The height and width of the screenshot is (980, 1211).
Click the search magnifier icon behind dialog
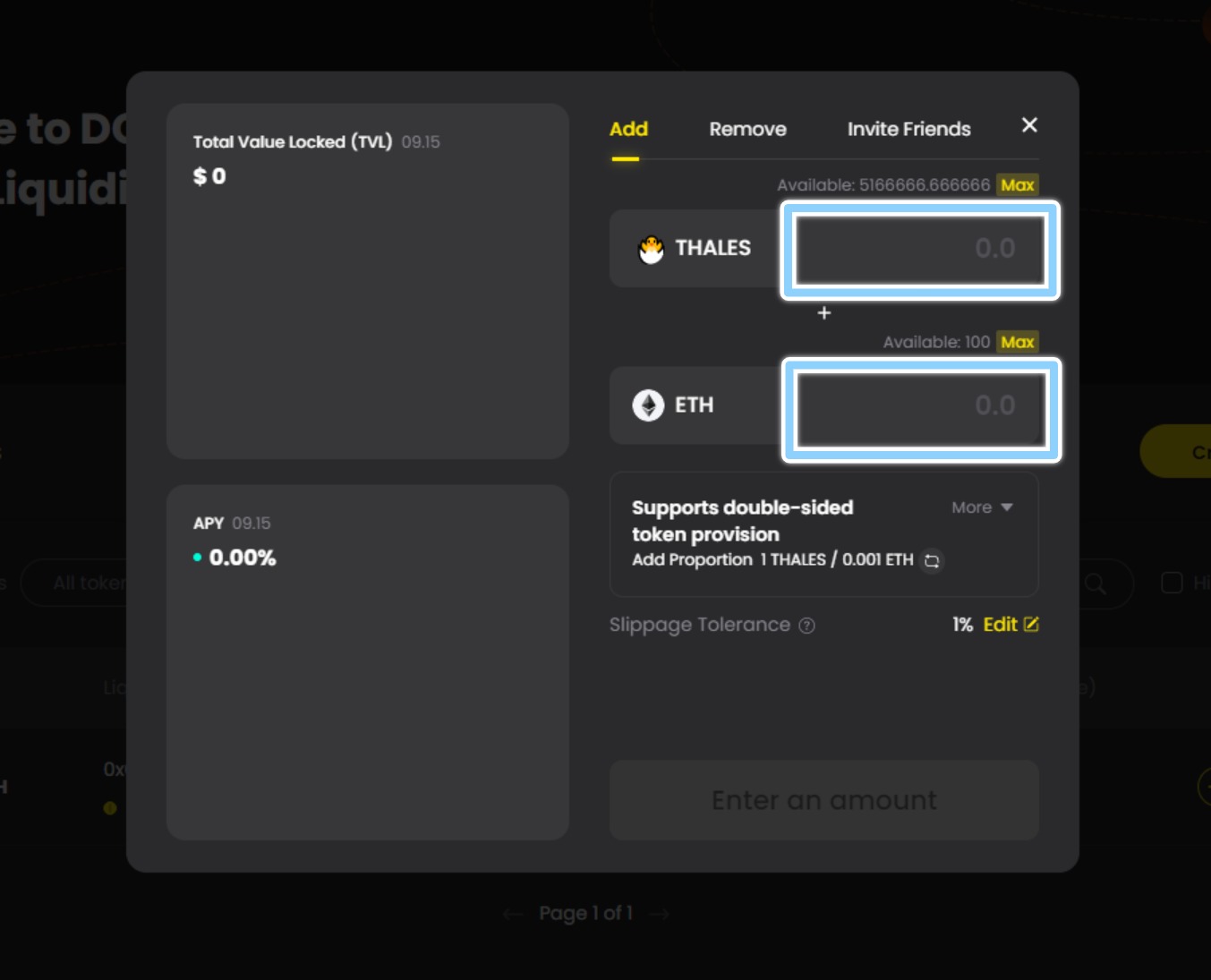[x=1095, y=584]
